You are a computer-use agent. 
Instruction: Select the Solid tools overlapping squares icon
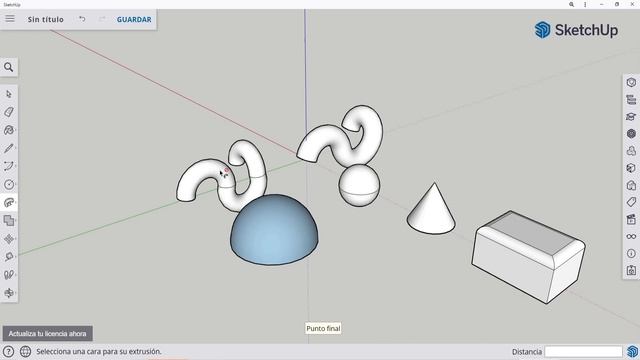[9, 221]
